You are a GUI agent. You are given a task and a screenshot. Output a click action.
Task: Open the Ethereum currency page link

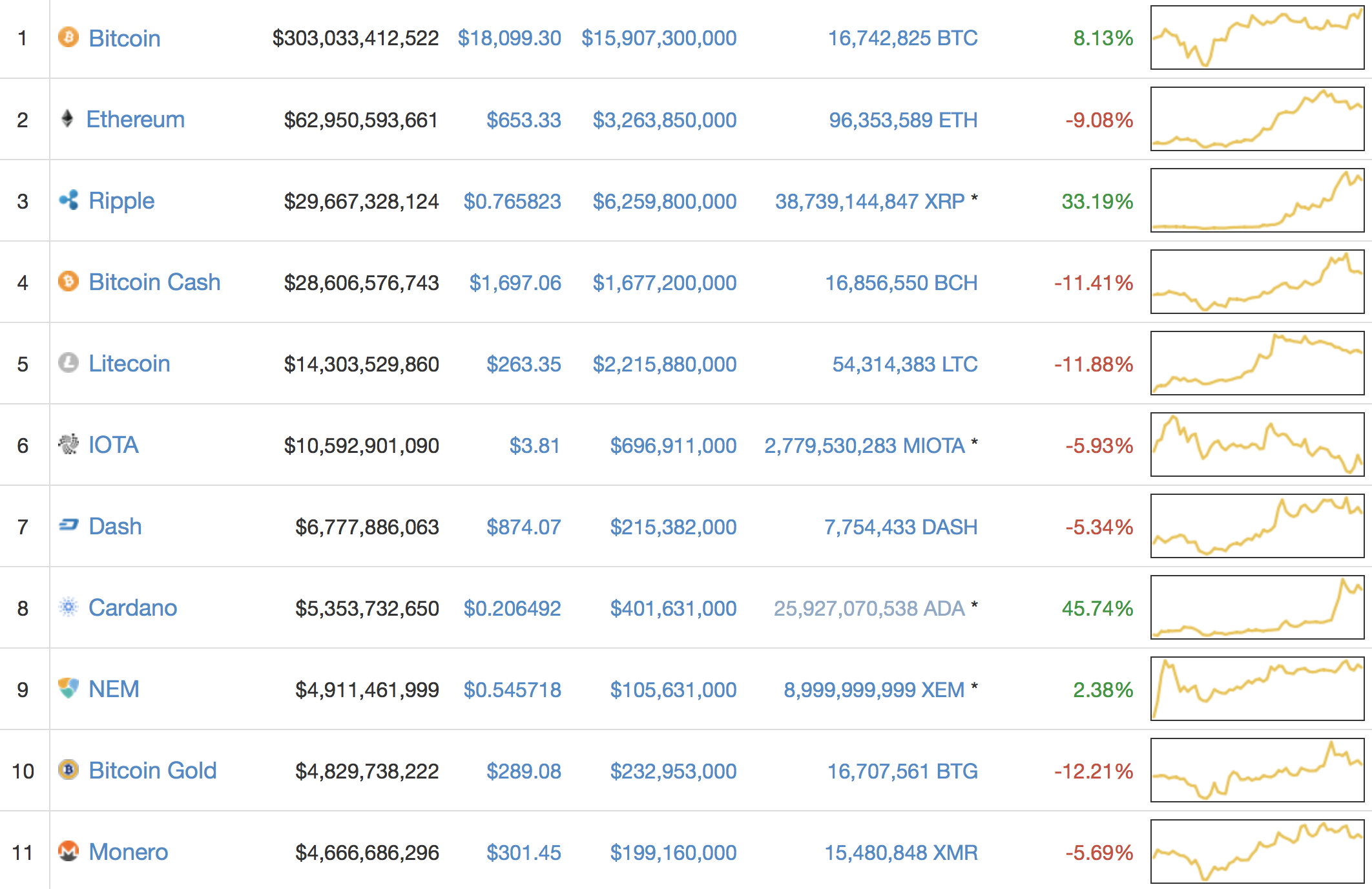click(x=136, y=120)
